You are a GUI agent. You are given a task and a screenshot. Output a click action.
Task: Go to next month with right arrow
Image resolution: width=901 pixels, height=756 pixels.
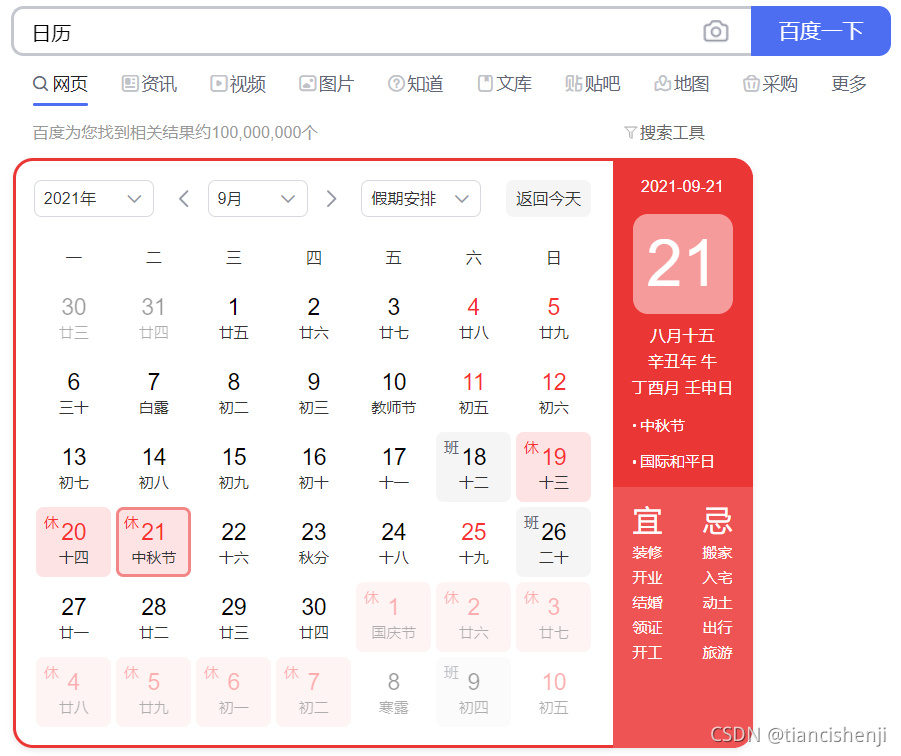(x=331, y=199)
